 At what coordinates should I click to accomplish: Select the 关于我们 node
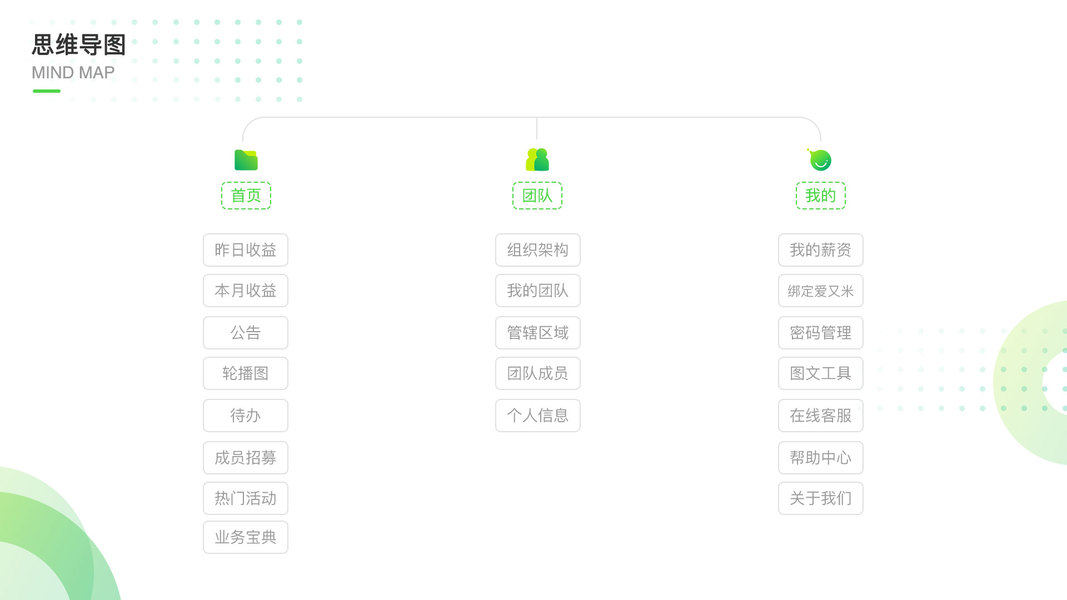821,499
